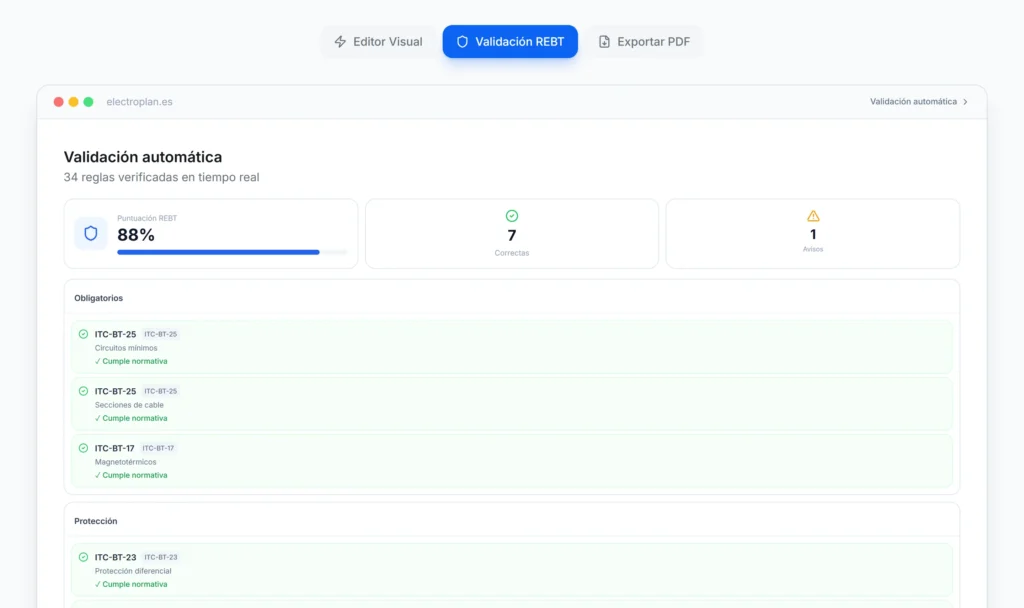Click the Validación automática breadcrumb link

pos(913,102)
